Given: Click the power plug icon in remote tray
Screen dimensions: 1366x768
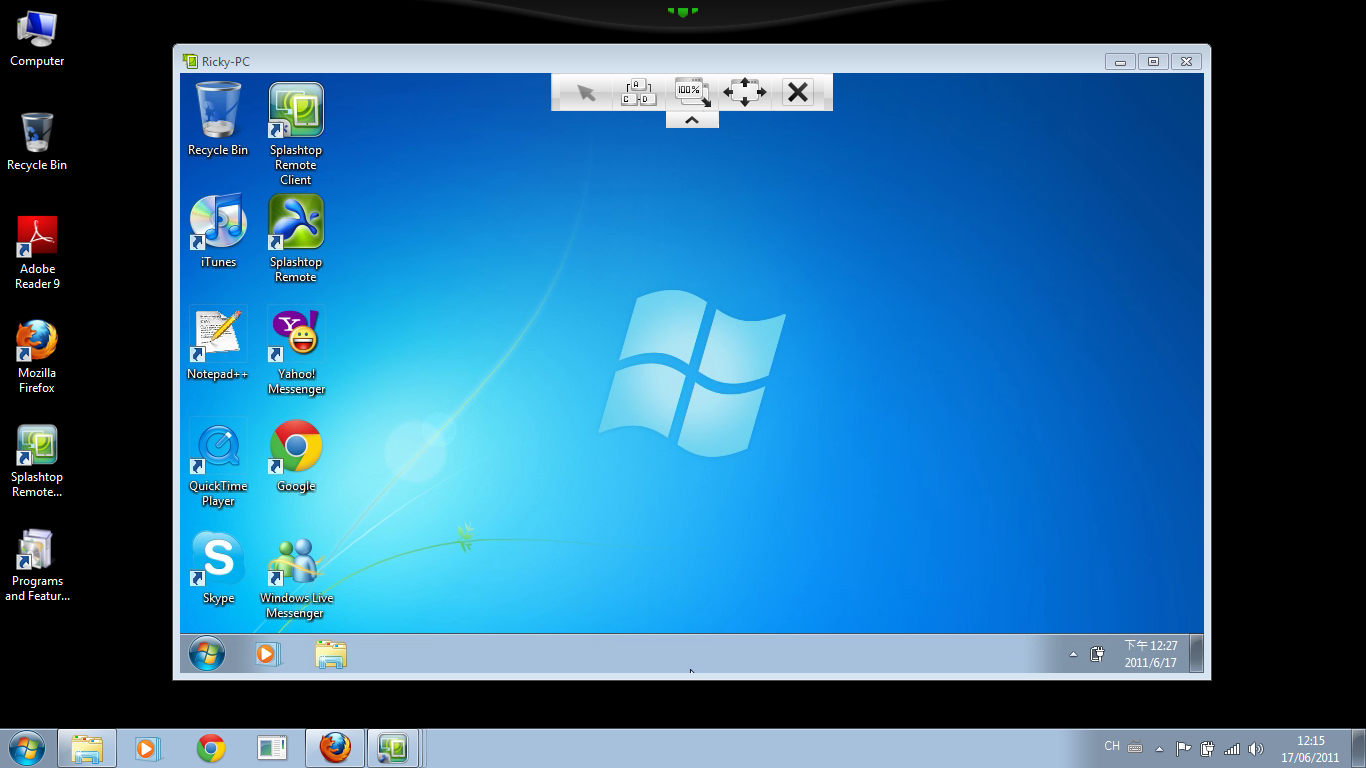Looking at the screenshot, I should coord(1097,654).
